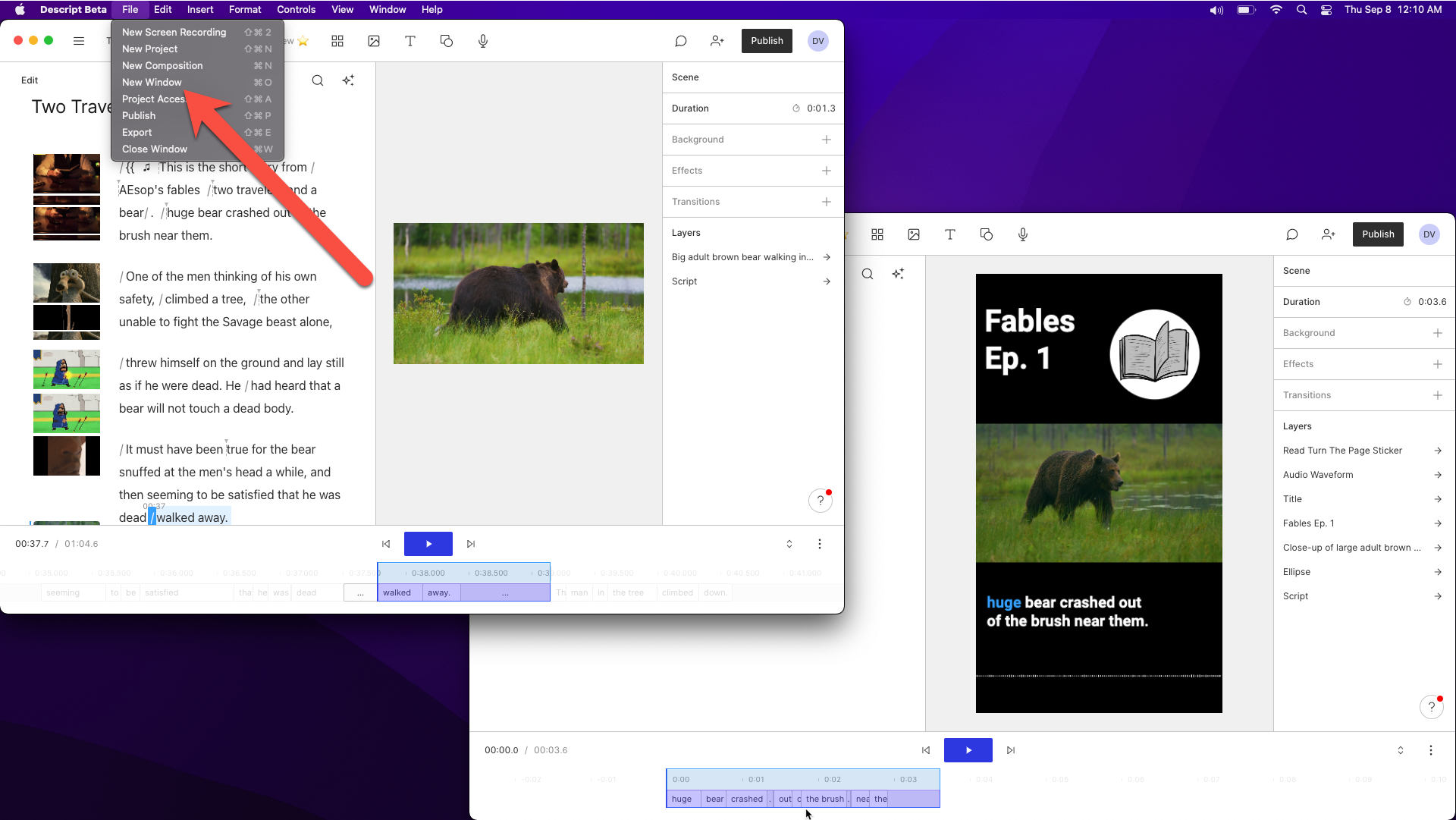Click the media image icon in front window

click(374, 41)
